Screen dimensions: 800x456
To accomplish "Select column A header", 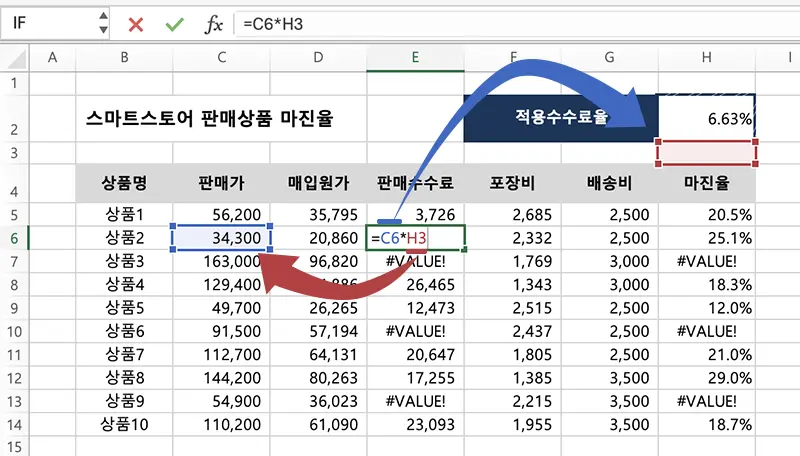I will [x=53, y=58].
